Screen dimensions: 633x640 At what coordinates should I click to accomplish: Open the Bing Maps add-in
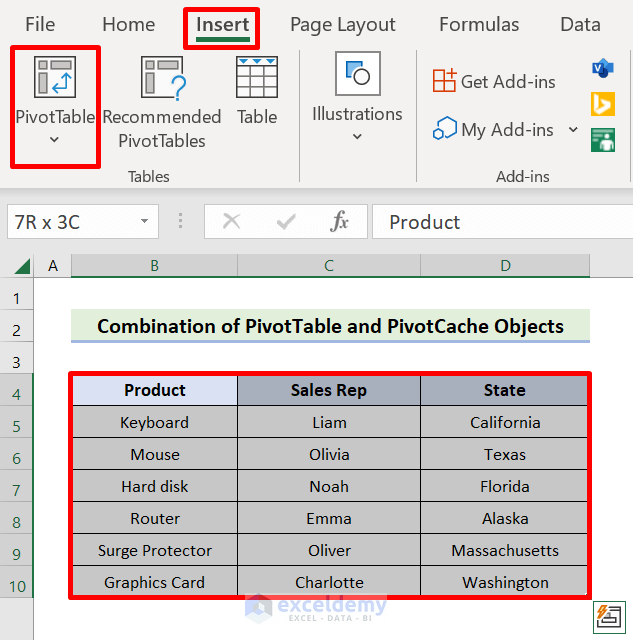coord(603,104)
